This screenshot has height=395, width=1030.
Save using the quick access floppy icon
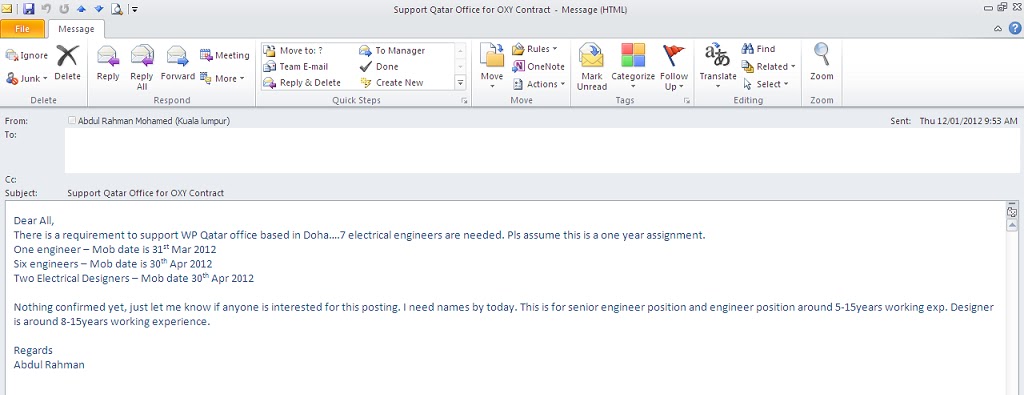(28, 9)
